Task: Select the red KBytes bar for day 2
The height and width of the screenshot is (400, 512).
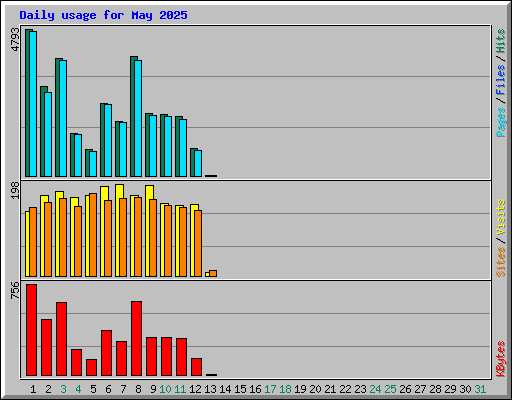Action: click(46, 347)
